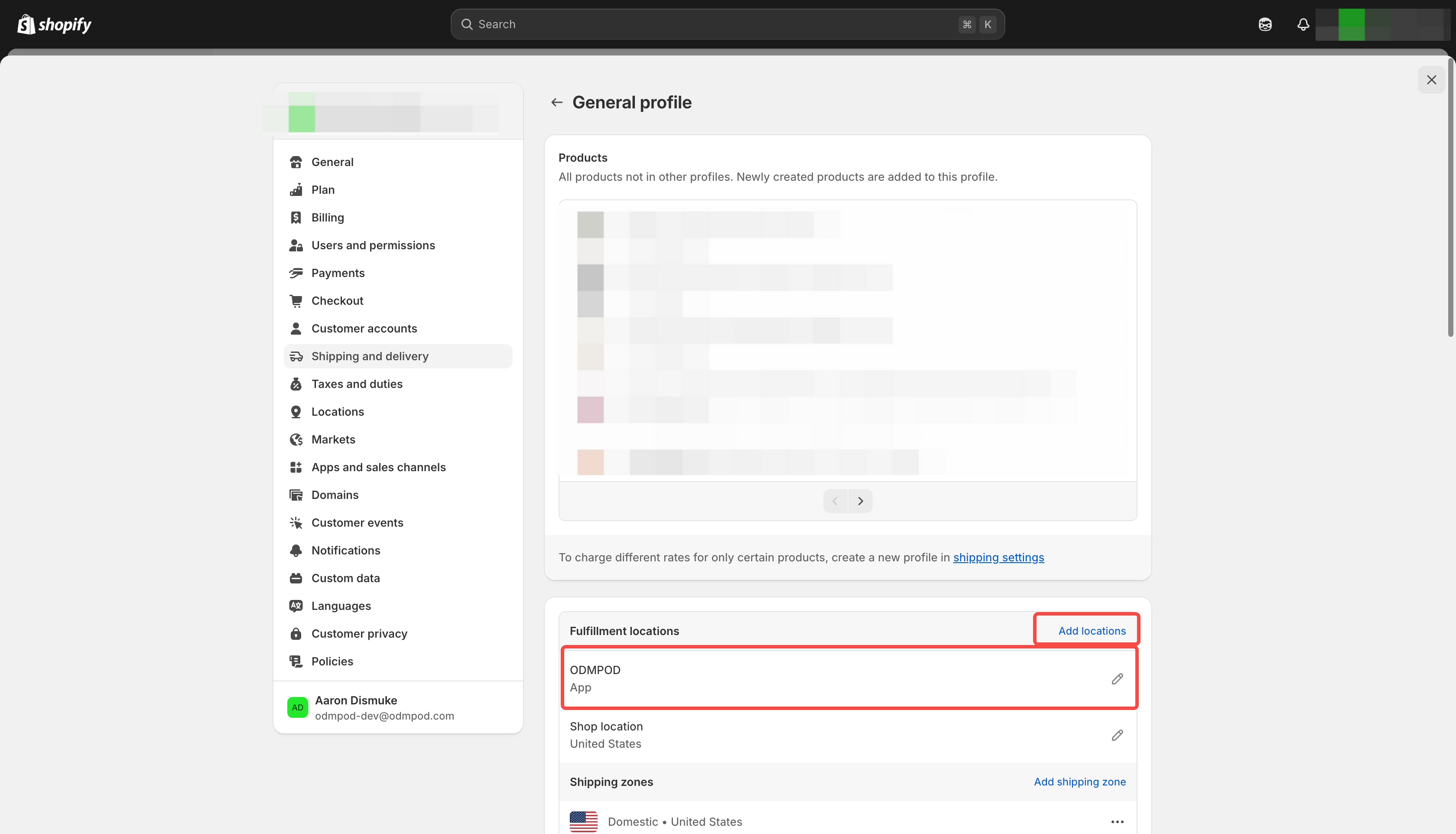This screenshot has width=1456, height=834.
Task: Click the back arrow beside General profile
Action: (x=556, y=103)
